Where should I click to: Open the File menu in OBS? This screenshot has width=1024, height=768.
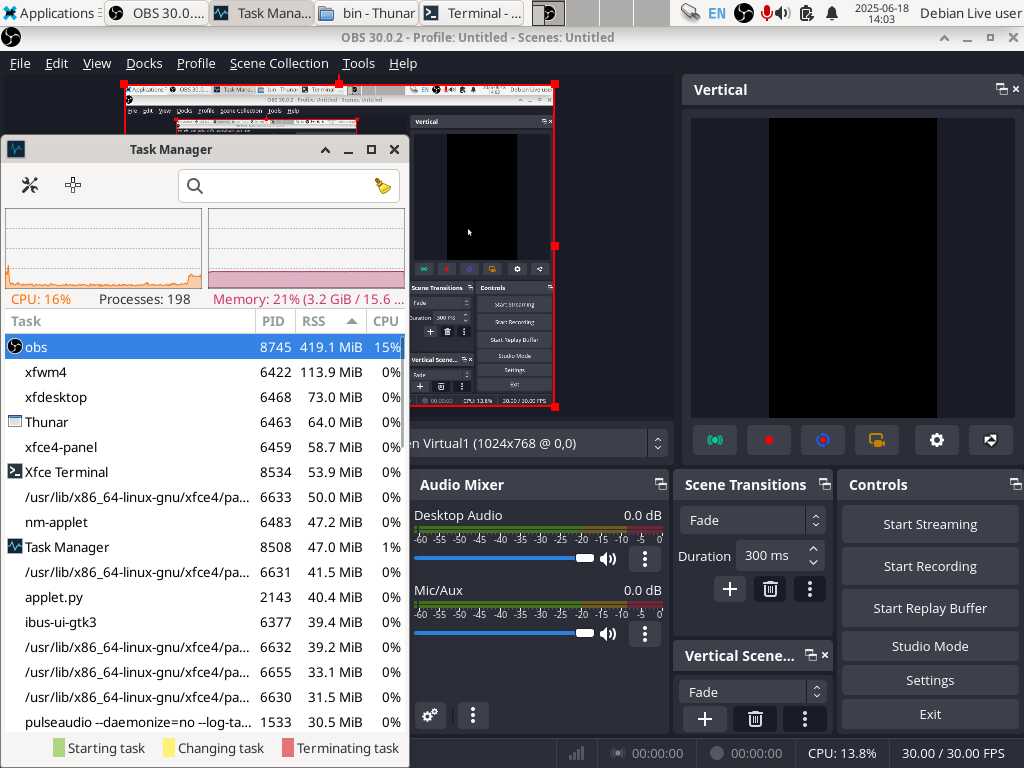coord(20,63)
